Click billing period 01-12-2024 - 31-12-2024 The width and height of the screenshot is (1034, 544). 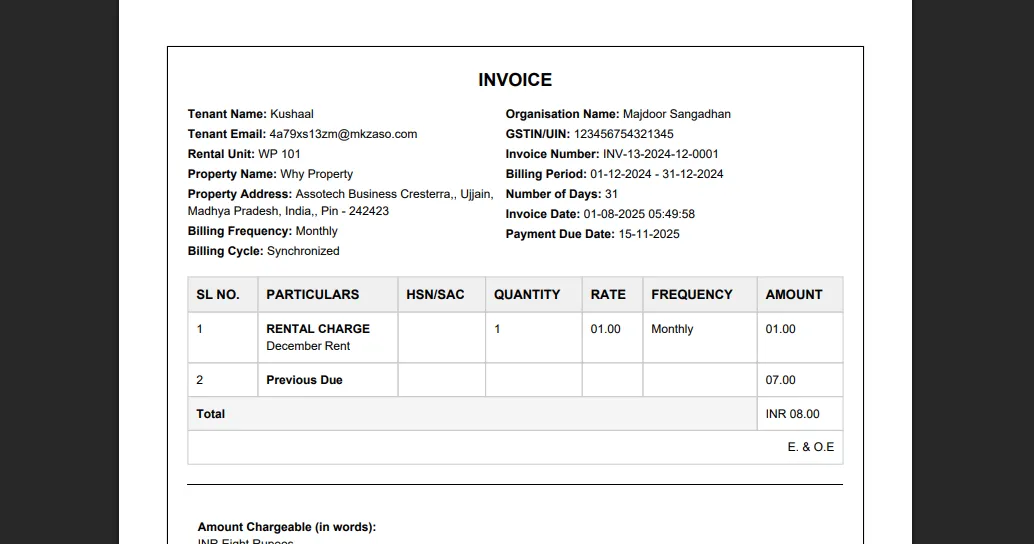click(656, 174)
